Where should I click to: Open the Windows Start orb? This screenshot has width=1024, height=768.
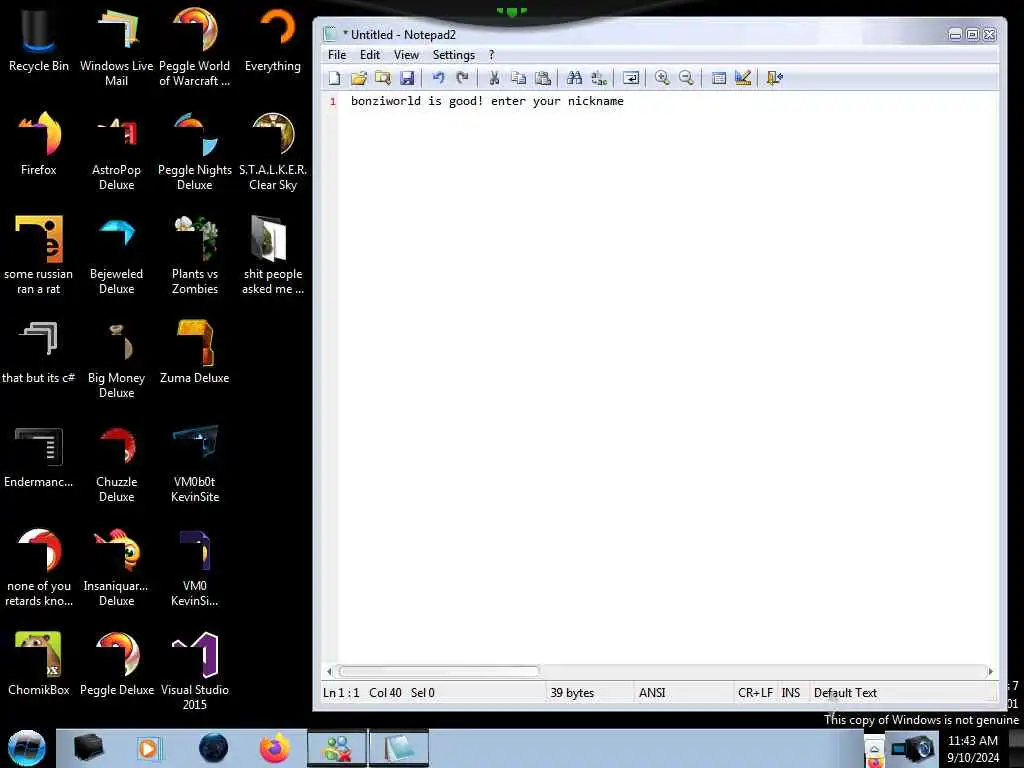[x=27, y=748]
